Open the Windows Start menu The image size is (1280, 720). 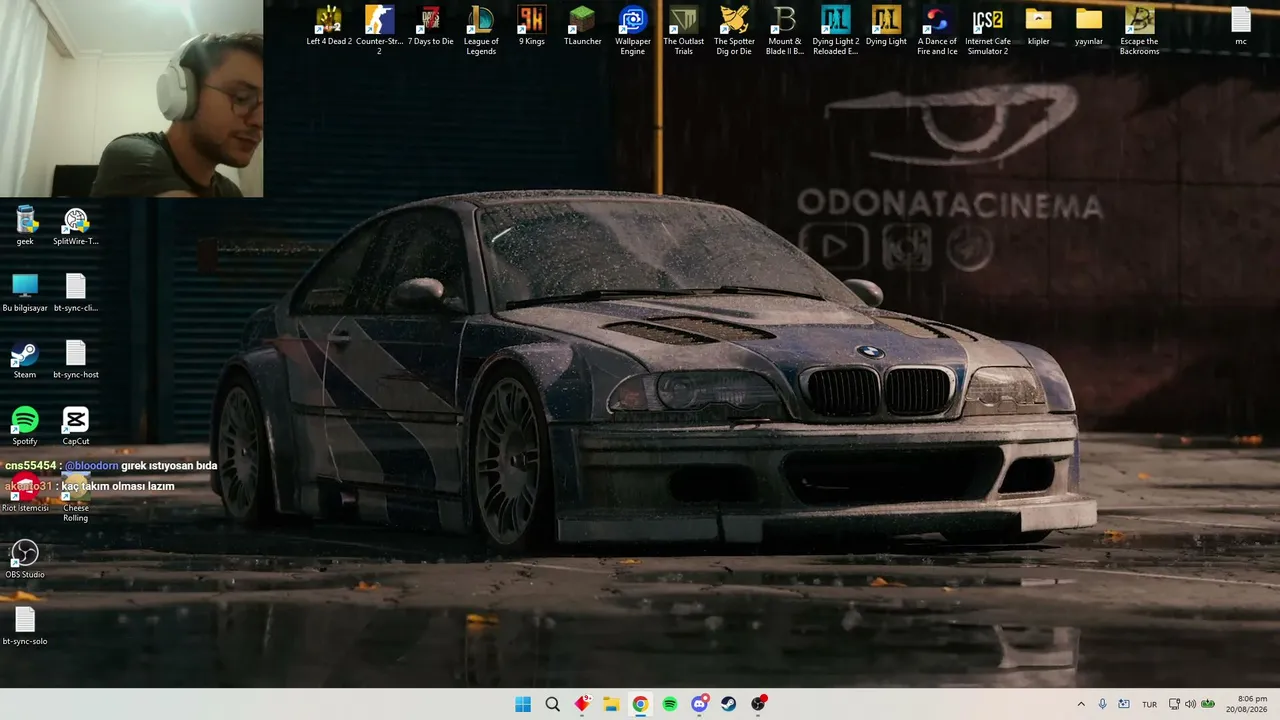(523, 704)
